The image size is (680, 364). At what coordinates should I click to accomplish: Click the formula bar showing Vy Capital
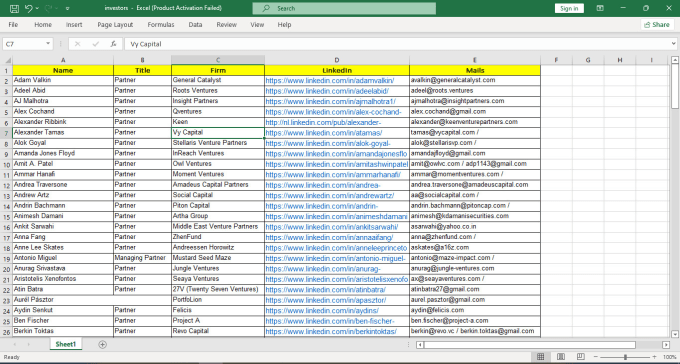397,44
